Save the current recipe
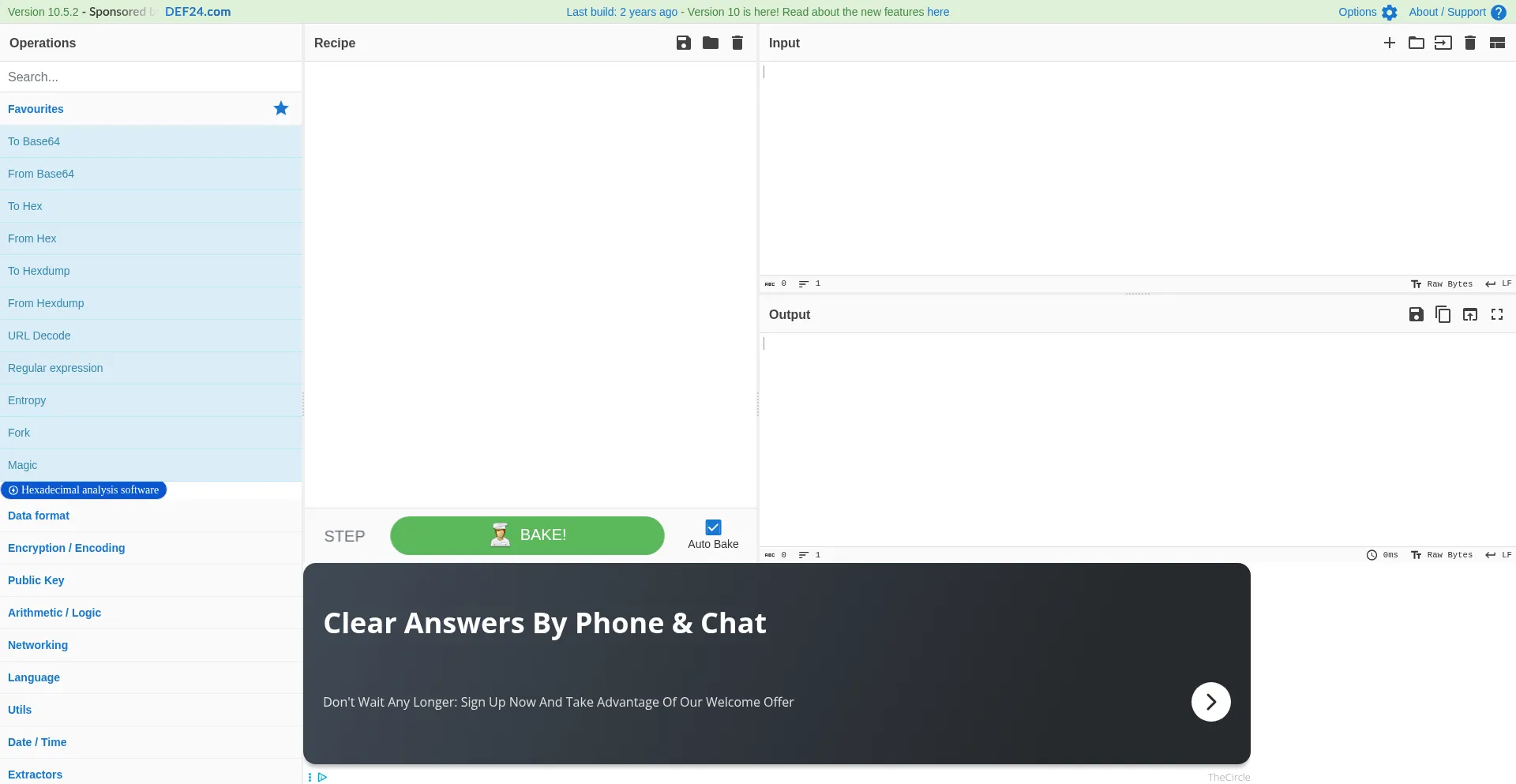 pos(683,43)
